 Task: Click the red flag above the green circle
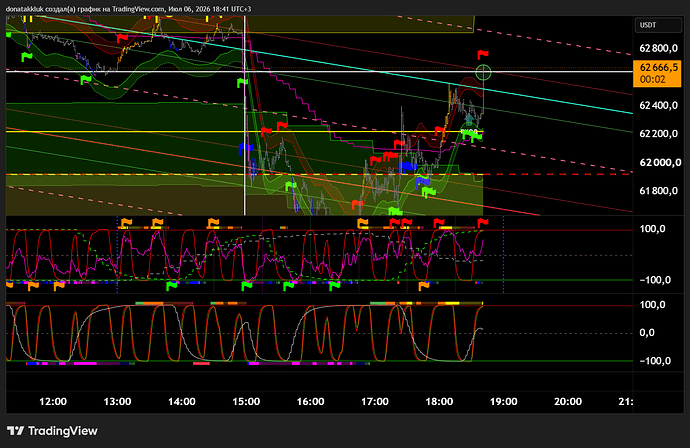[x=483, y=55]
